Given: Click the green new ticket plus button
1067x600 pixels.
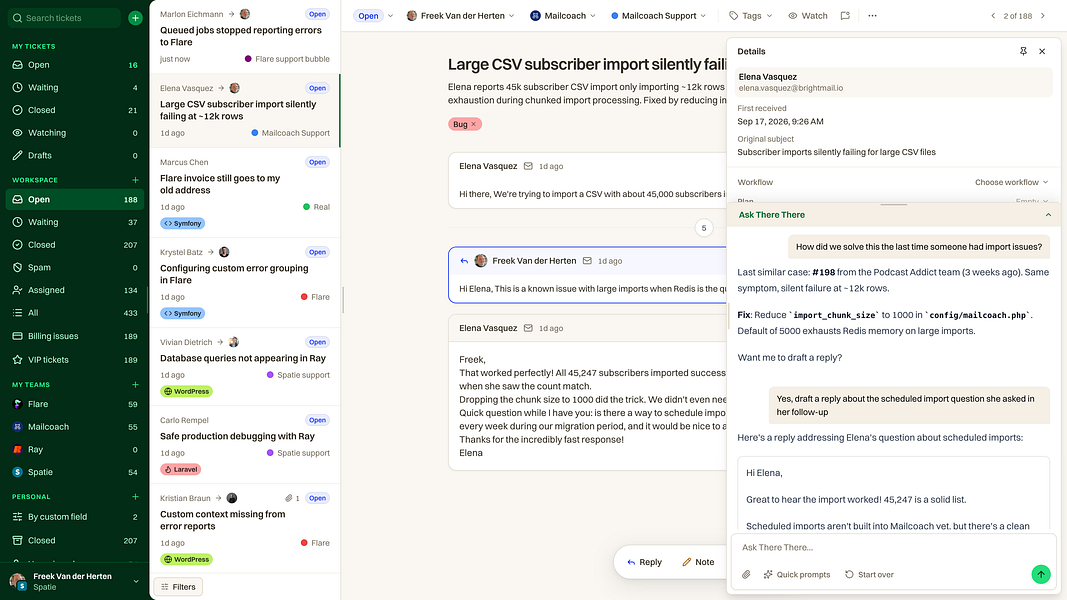Looking at the screenshot, I should [x=135, y=18].
